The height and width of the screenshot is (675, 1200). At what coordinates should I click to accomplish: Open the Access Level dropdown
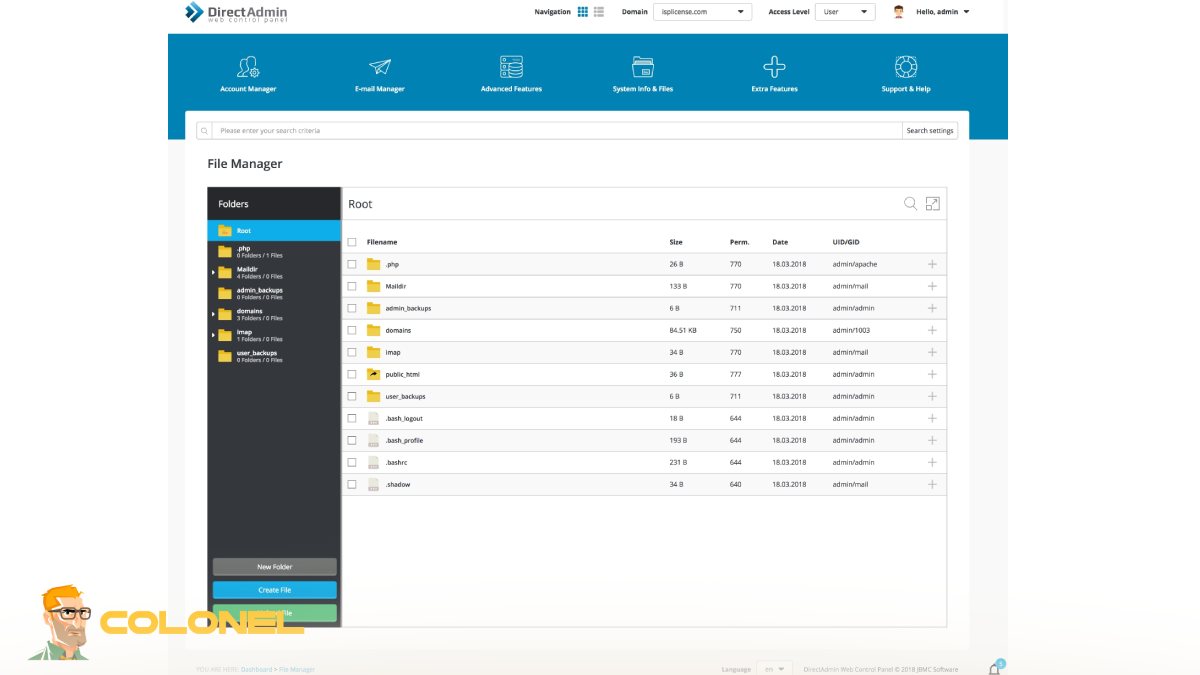pyautogui.click(x=845, y=11)
